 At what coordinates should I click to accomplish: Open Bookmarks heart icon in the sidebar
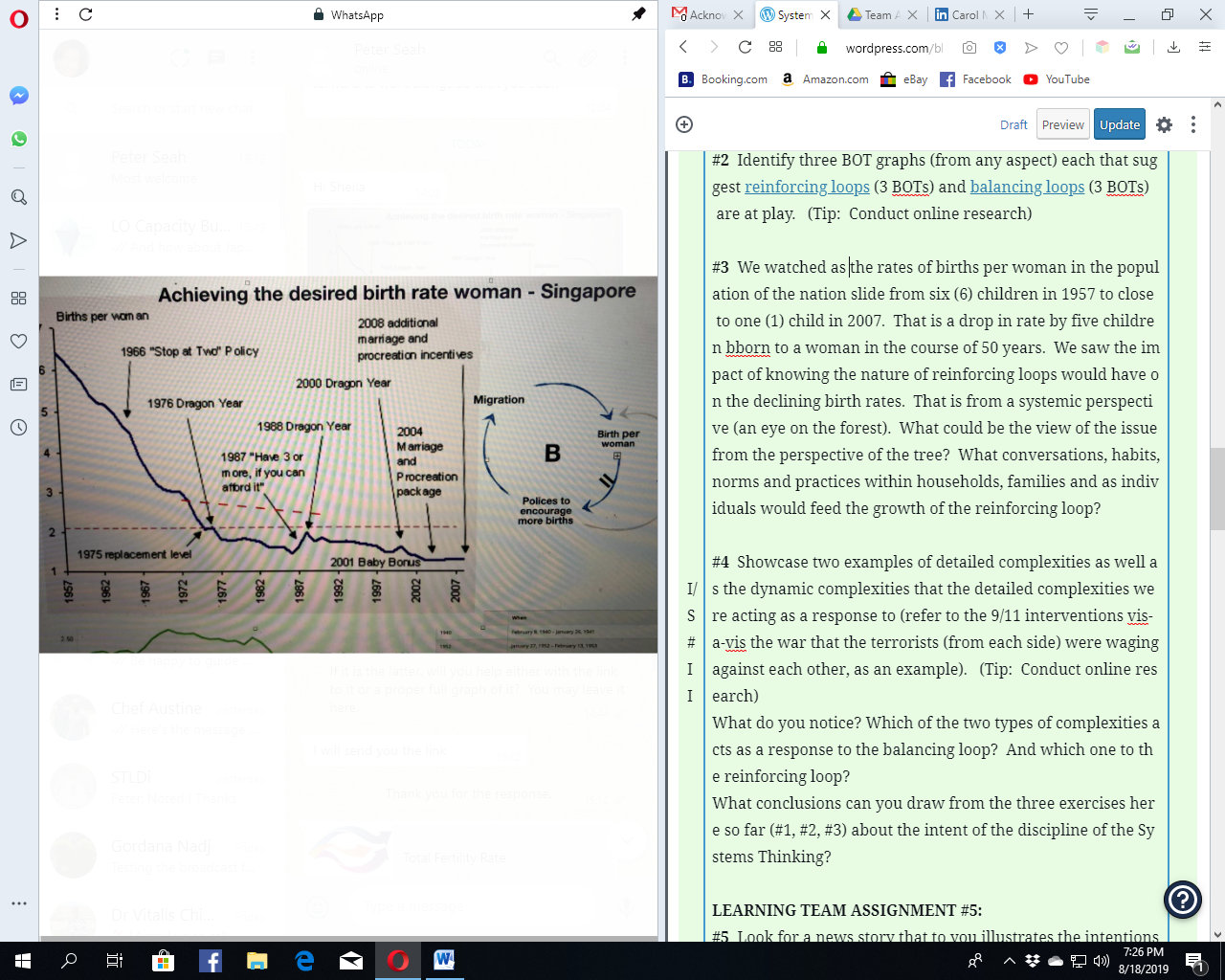pos(18,342)
